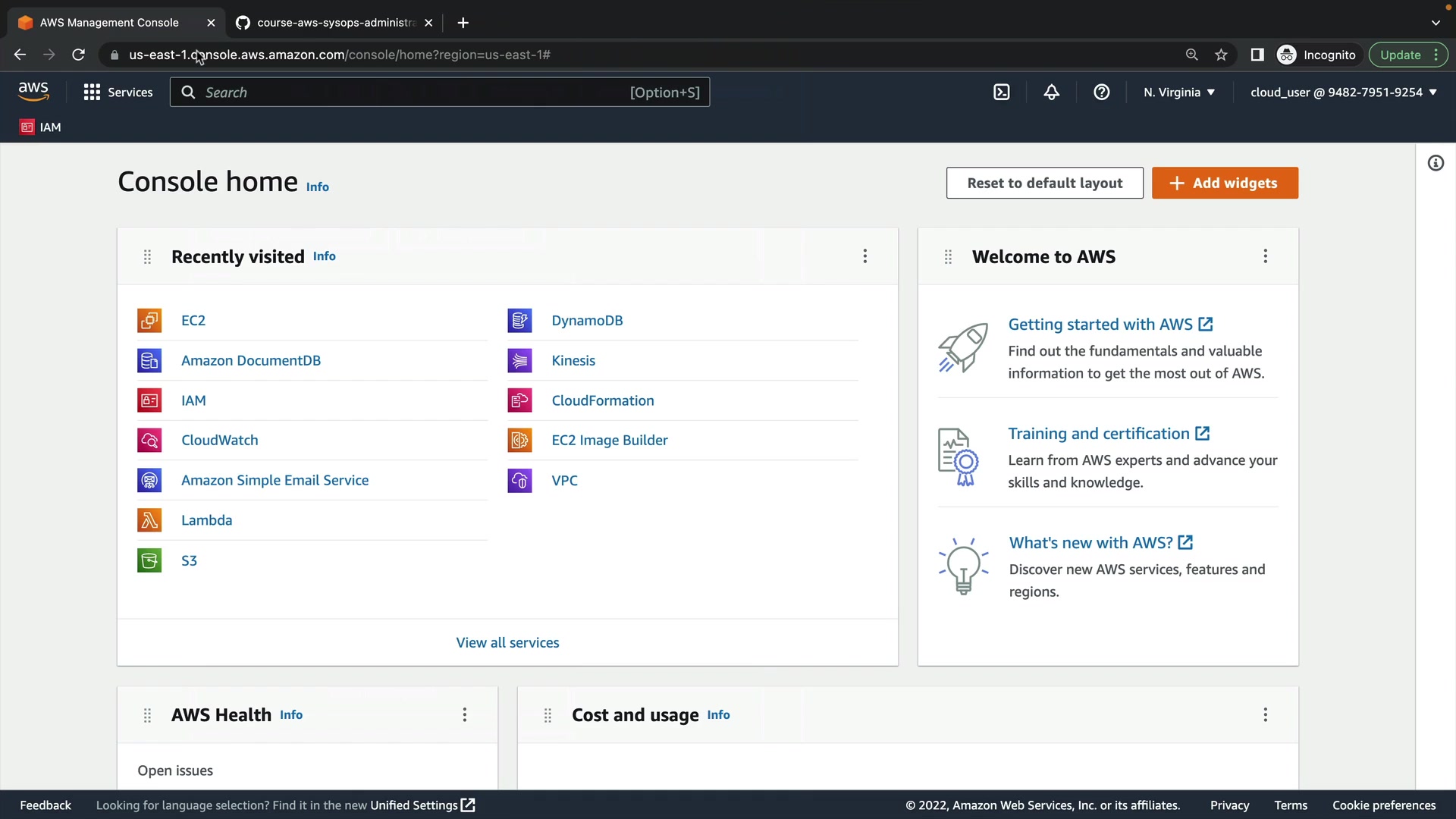The height and width of the screenshot is (819, 1456).
Task: Click the EC2 service icon
Action: (149, 321)
